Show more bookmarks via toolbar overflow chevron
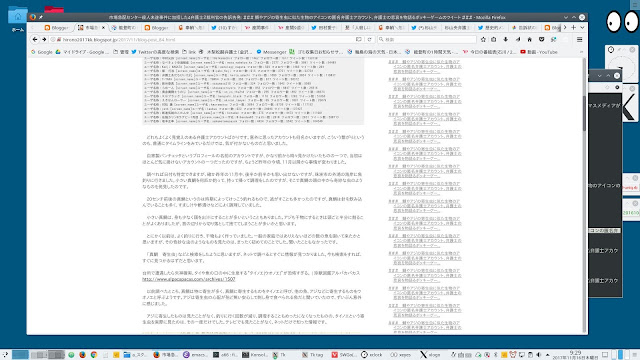640x360 pixels. 581,52
